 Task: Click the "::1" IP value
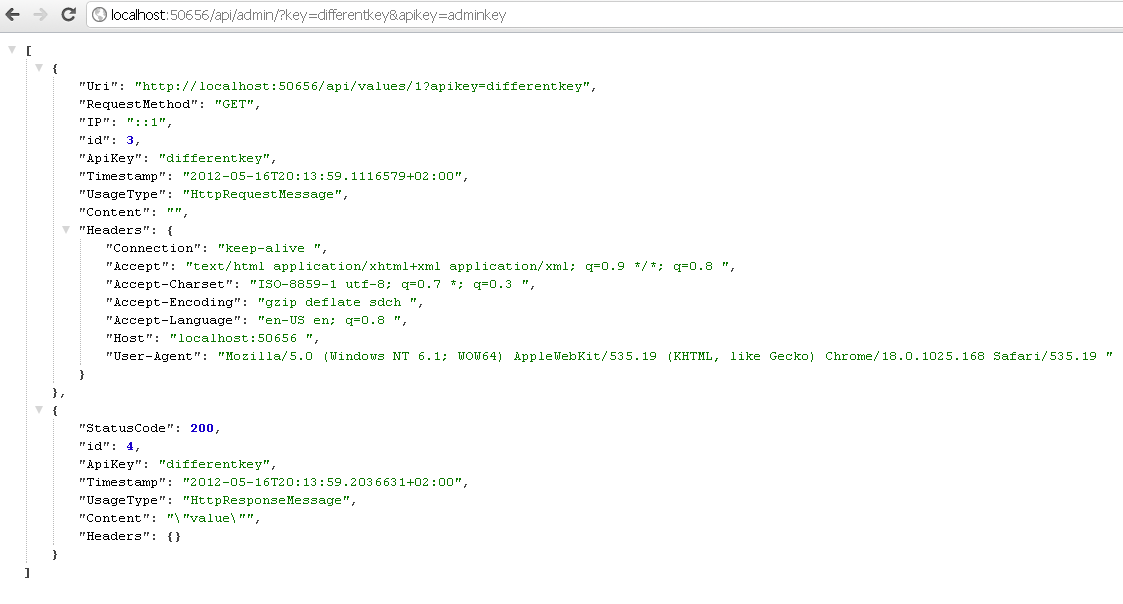pyautogui.click(x=147, y=122)
